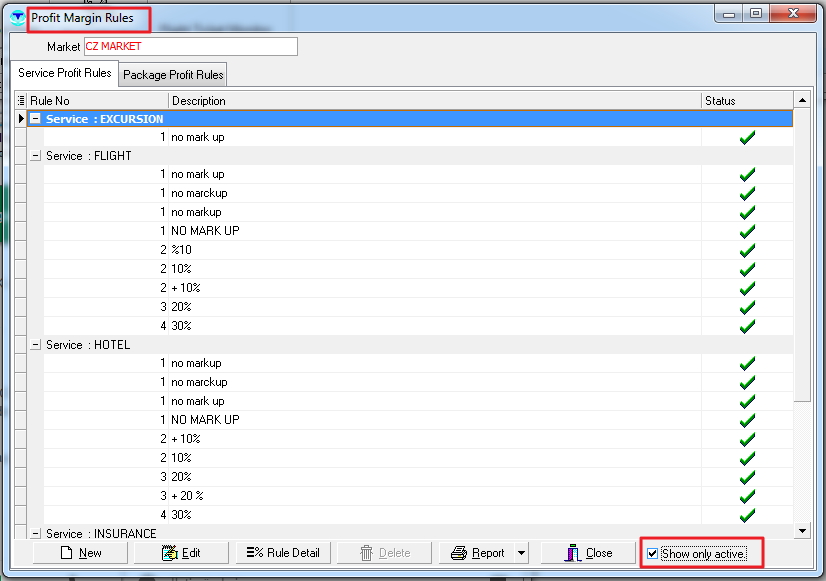Click the Report printer icon
The height and width of the screenshot is (581, 826).
459,553
